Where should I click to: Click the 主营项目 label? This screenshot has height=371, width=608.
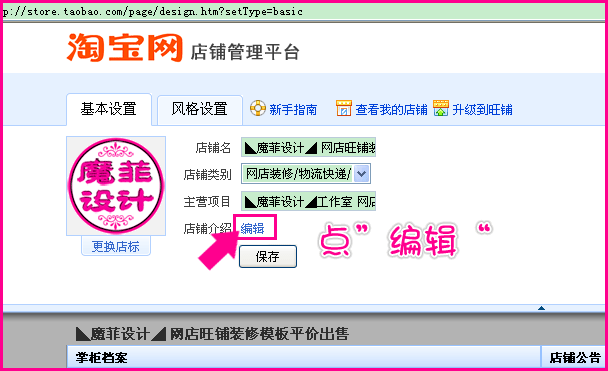coord(207,202)
